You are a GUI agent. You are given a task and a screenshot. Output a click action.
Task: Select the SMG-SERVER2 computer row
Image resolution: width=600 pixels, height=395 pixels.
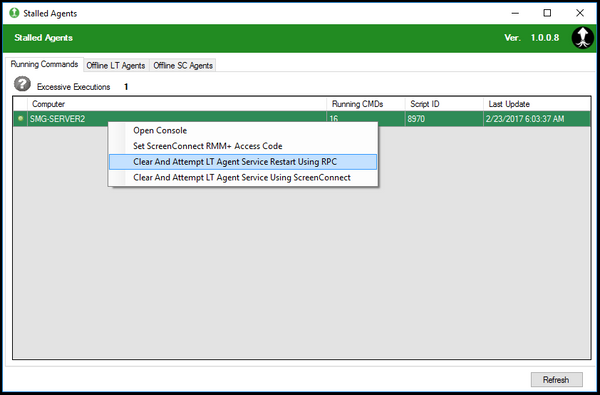(302, 119)
